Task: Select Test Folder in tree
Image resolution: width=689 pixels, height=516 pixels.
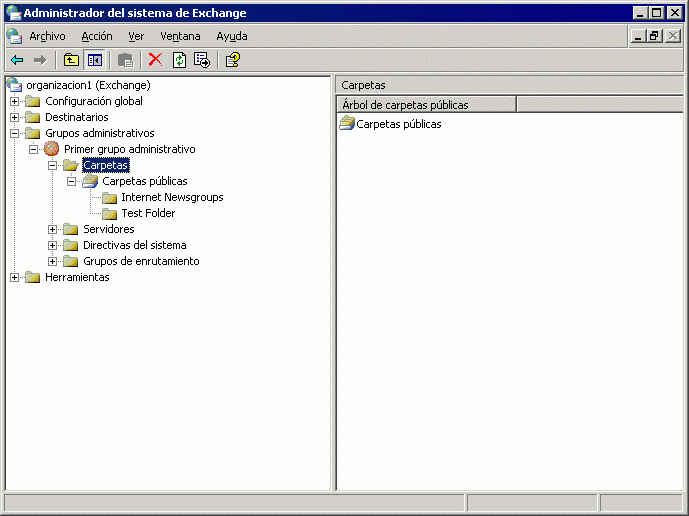Action: click(x=148, y=213)
